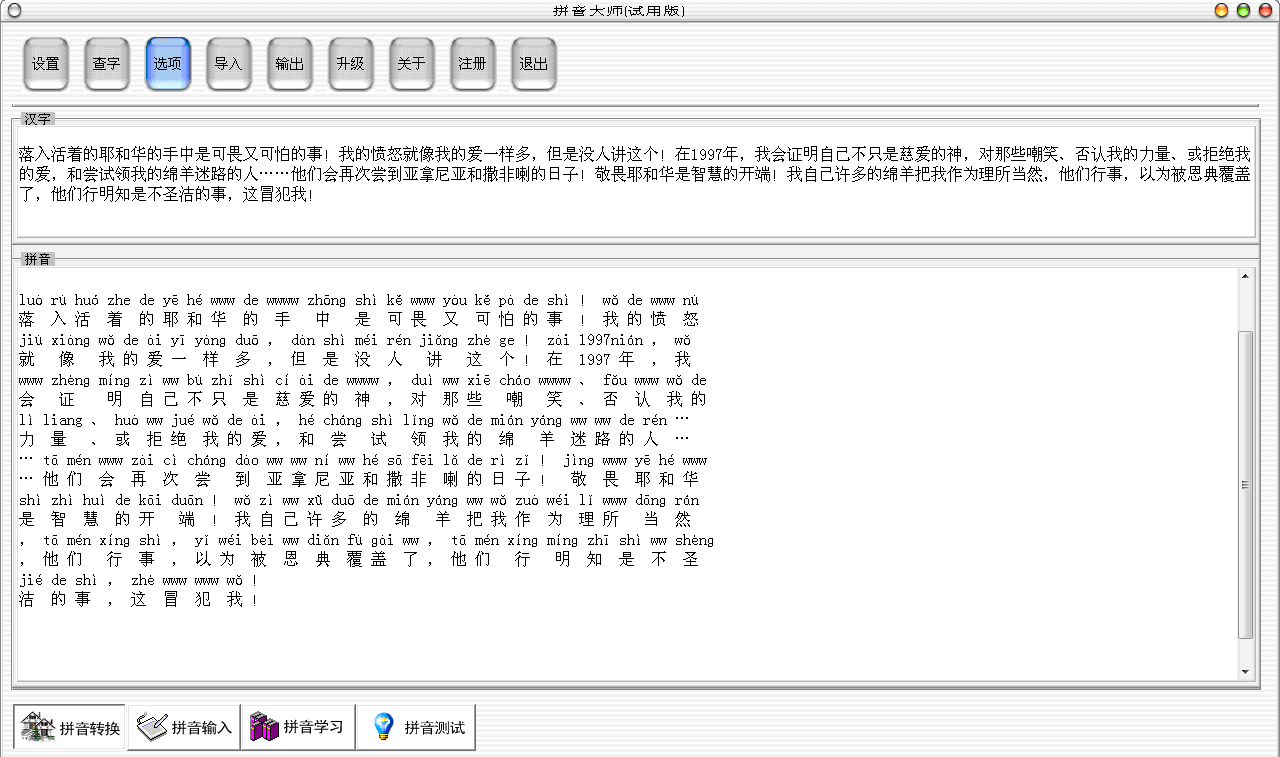This screenshot has width=1280, height=757.
Task: Click the pinyin pane scroll-down arrow
Action: coord(1245,672)
